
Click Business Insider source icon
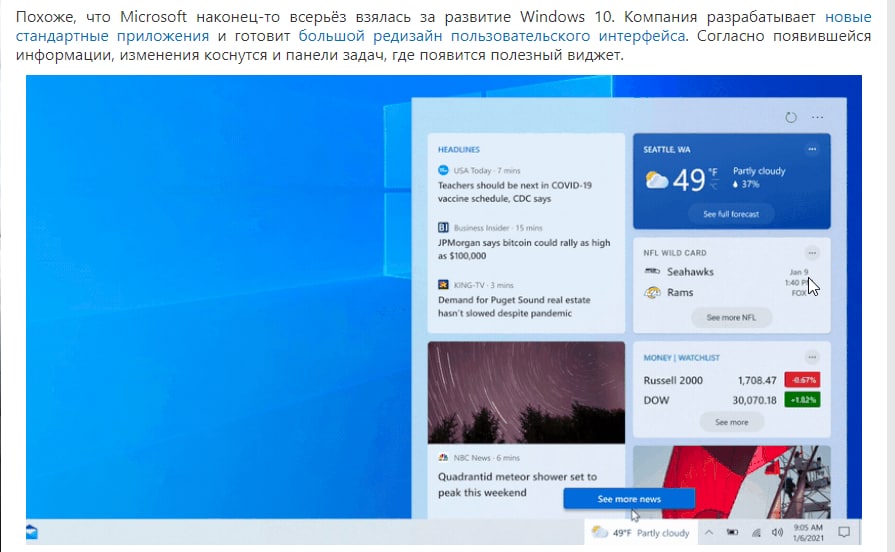click(x=443, y=227)
